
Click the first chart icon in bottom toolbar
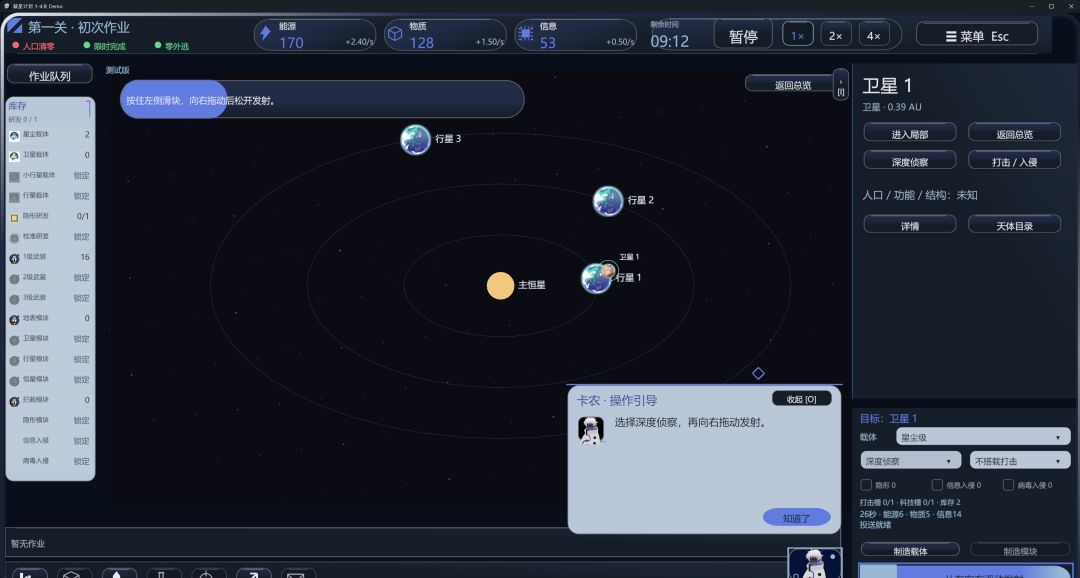coord(28,574)
